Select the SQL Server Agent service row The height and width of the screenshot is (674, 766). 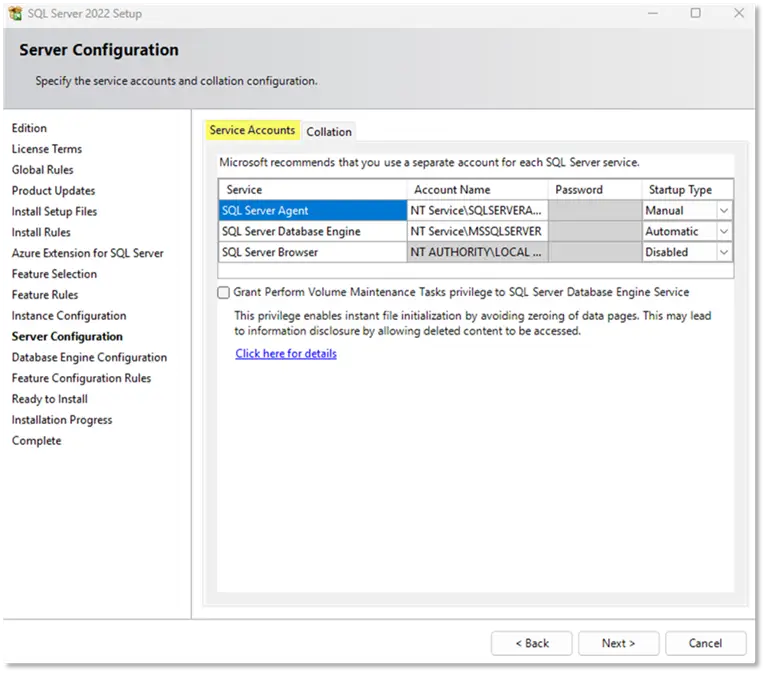point(312,211)
